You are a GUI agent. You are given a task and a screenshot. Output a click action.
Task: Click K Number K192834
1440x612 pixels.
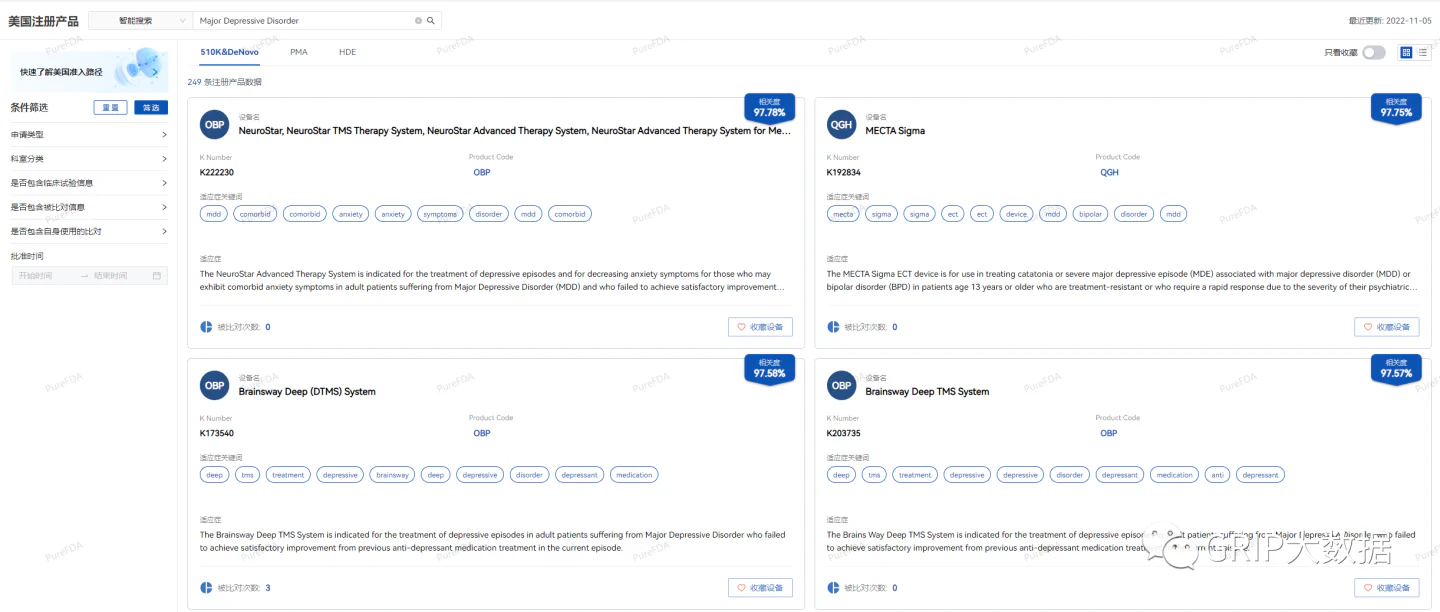pyautogui.click(x=844, y=172)
